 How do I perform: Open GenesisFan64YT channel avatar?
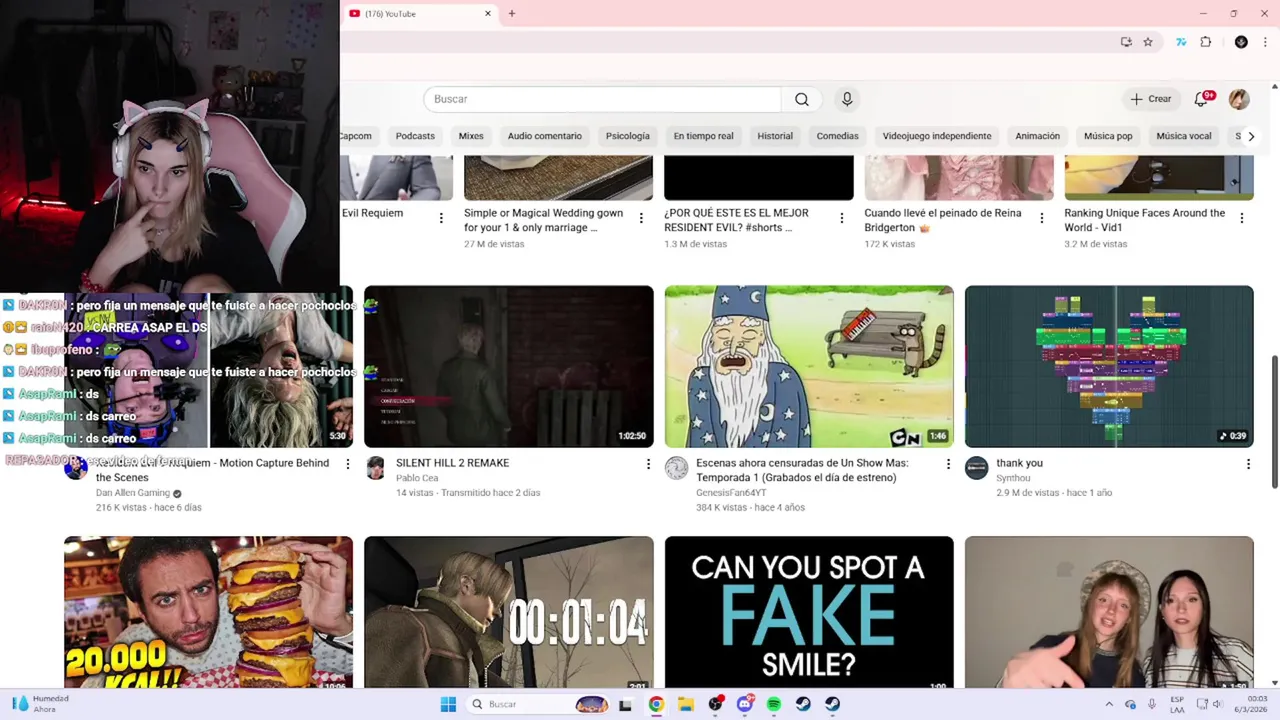[677, 468]
